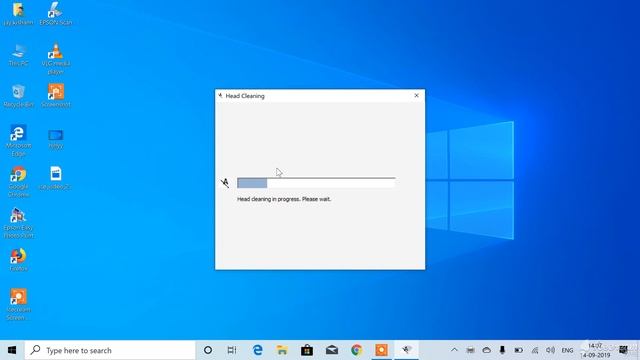Select Icecream Screen Recorder desktop shortcut

coord(18,304)
